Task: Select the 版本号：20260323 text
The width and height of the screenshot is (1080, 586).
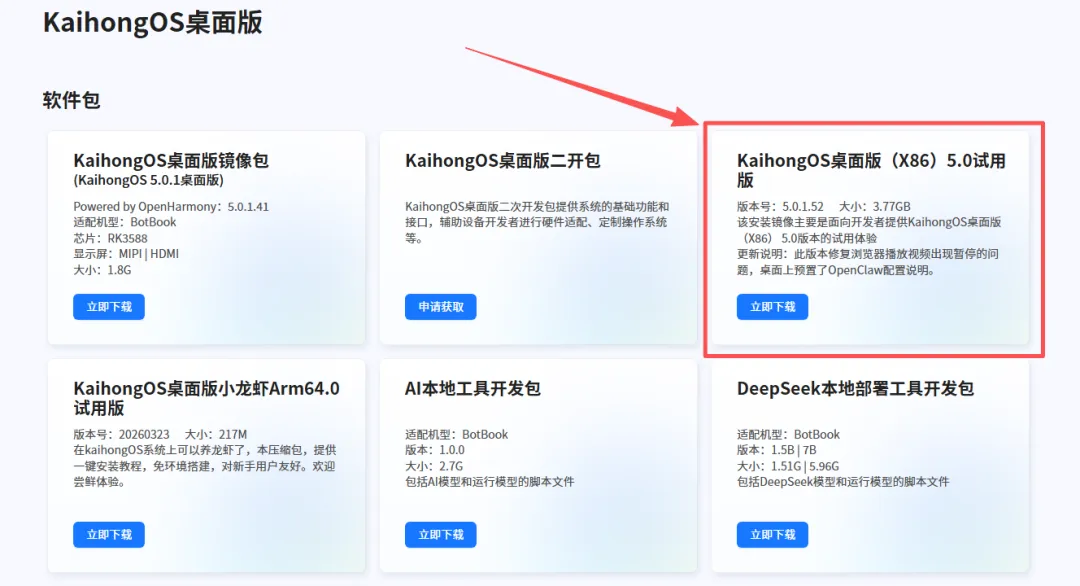Action: pos(121,435)
